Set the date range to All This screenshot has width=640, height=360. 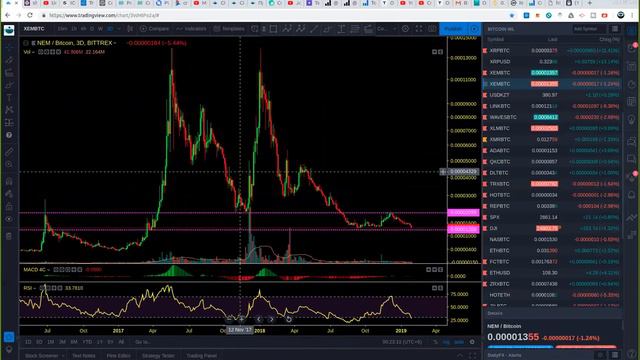coord(121,342)
